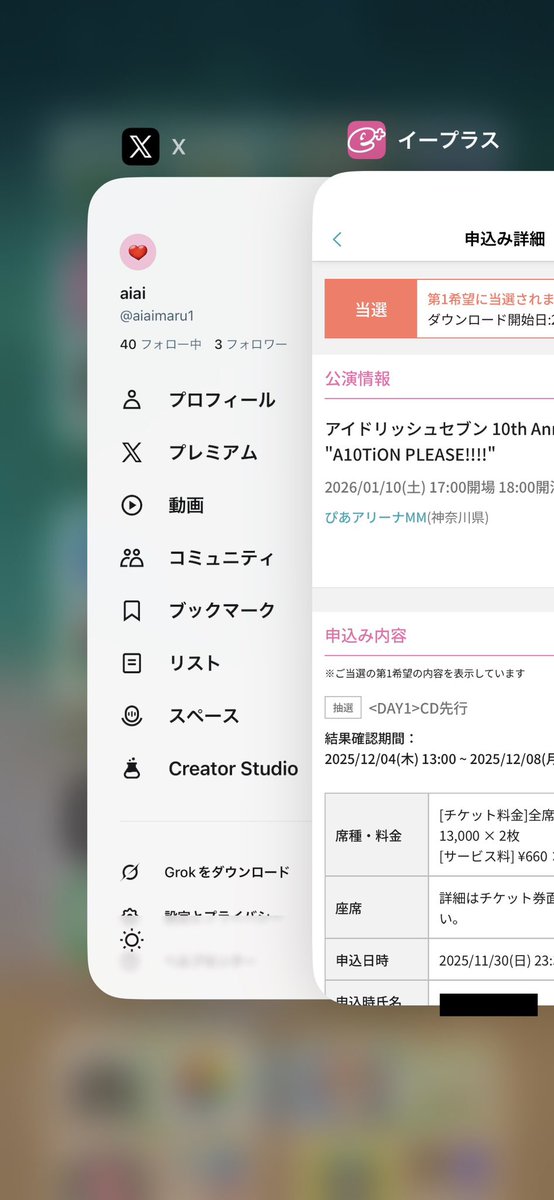Tap the 結果確認期間： label
554x1200 pixels.
[370, 738]
